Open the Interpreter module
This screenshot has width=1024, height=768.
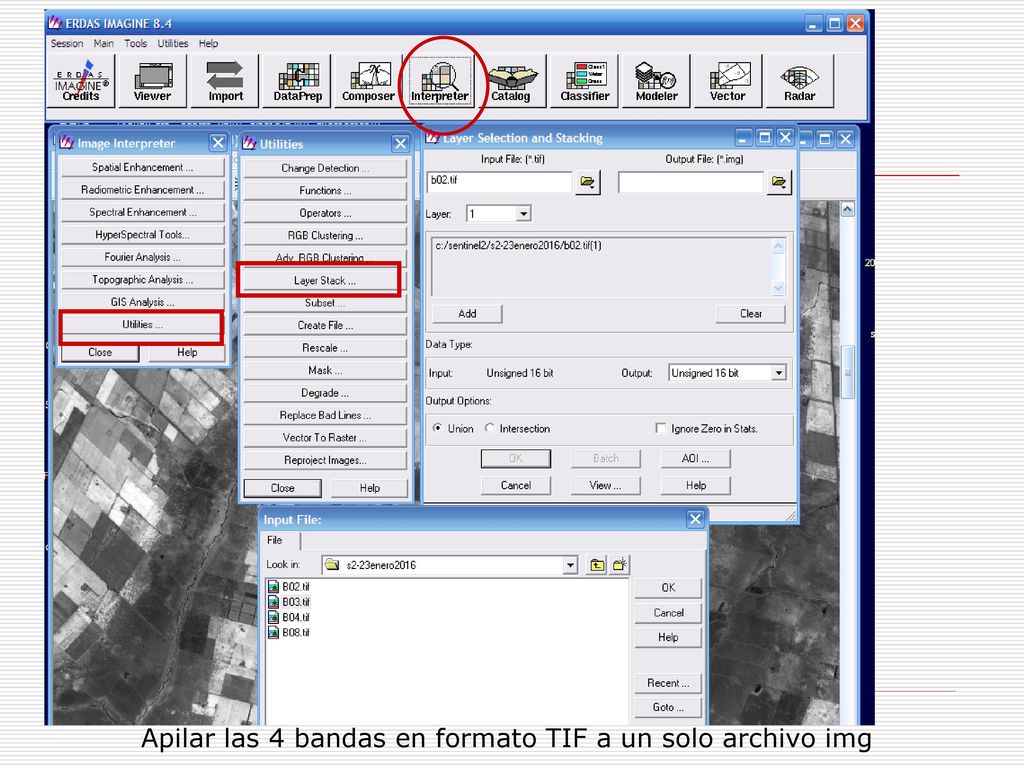coord(440,80)
